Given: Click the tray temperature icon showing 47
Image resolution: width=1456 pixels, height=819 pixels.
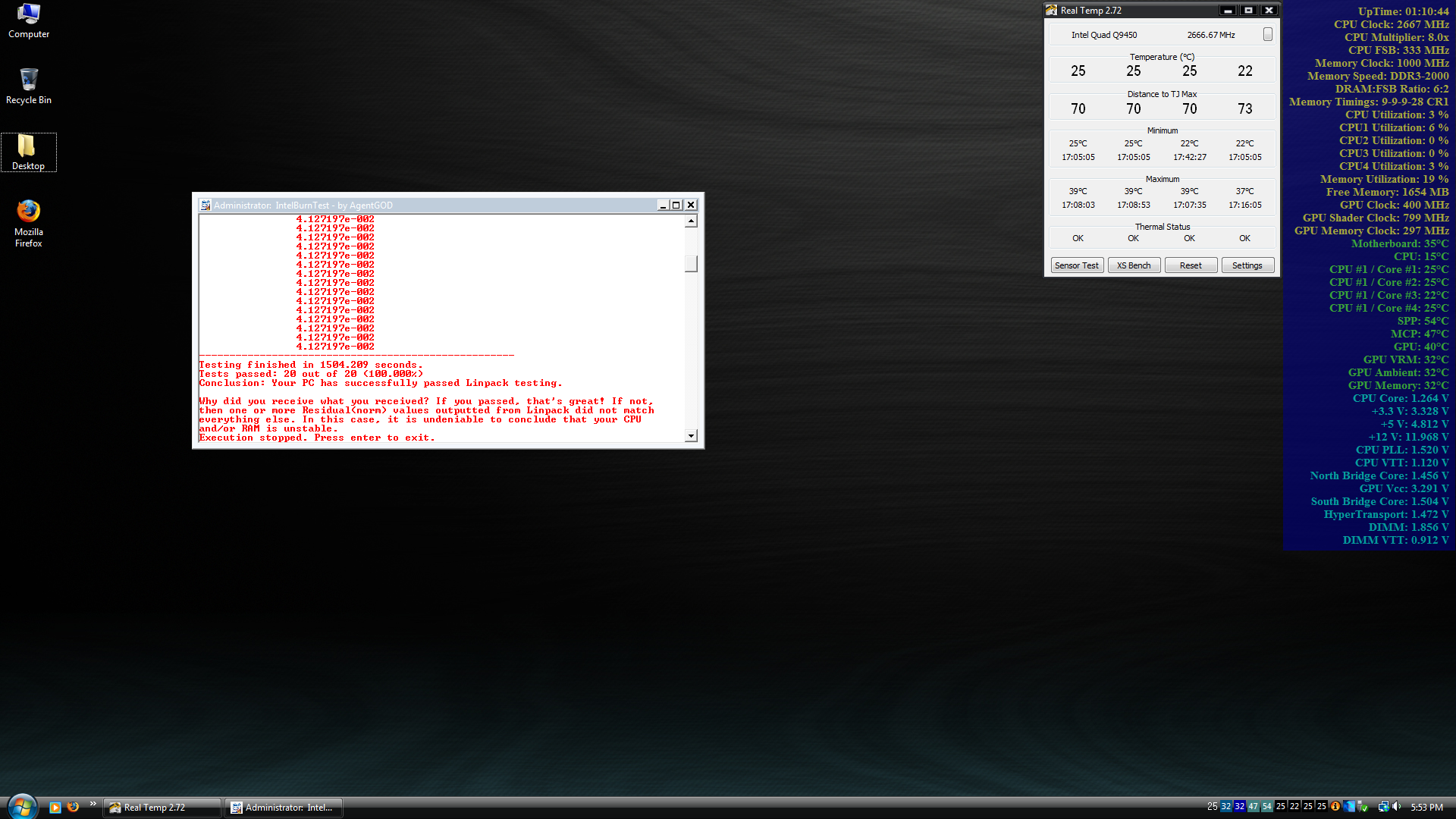Looking at the screenshot, I should click(1254, 806).
